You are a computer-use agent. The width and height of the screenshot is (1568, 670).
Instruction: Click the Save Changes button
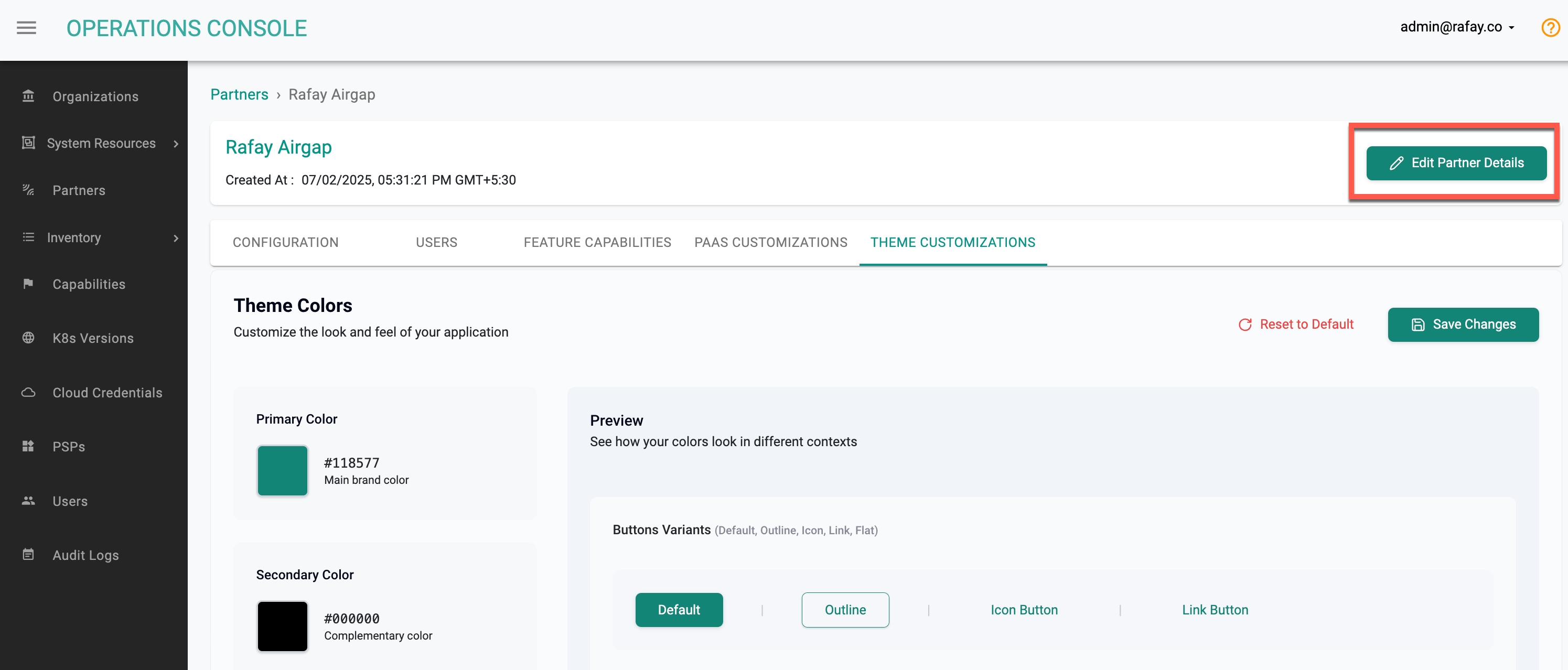click(x=1463, y=325)
